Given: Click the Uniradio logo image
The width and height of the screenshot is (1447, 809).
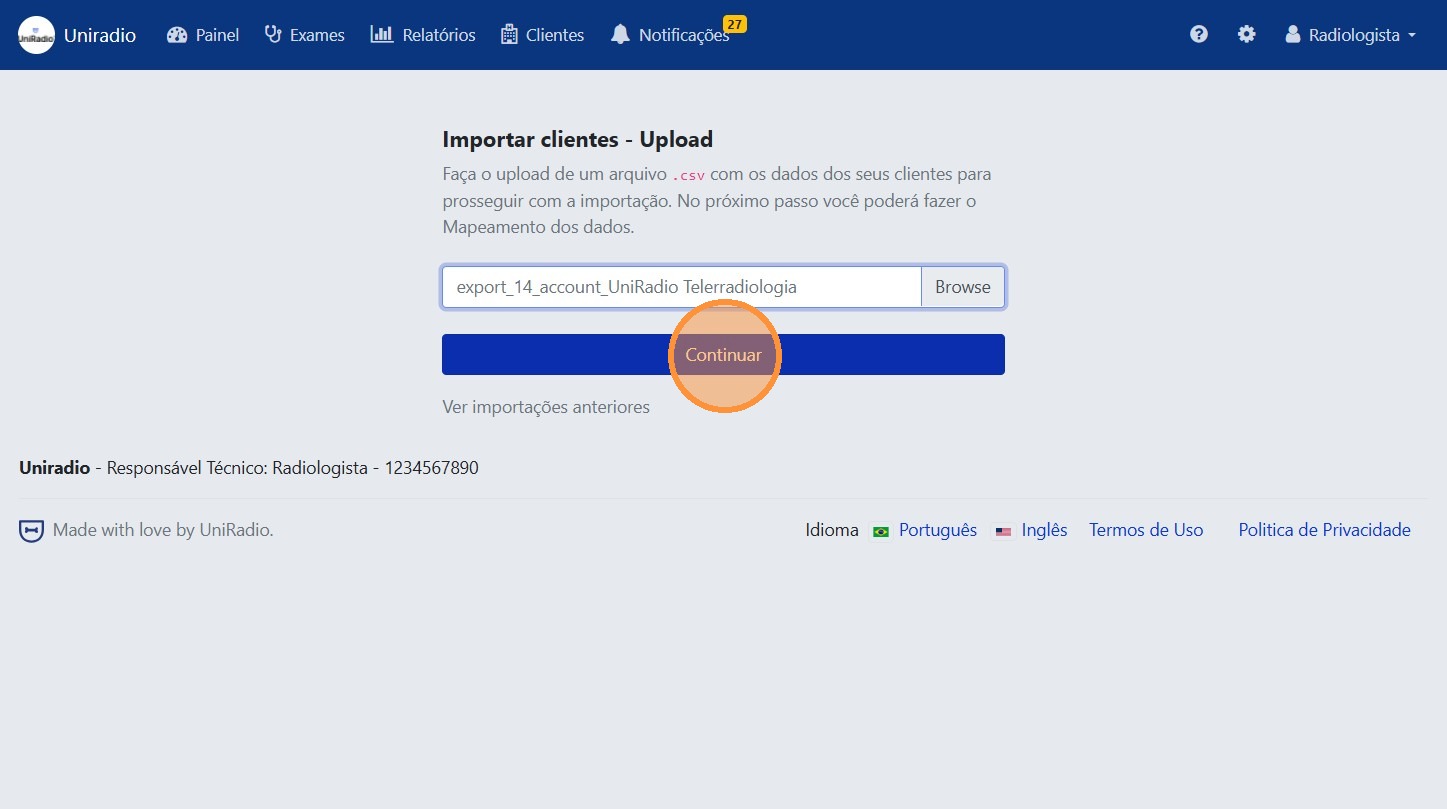Looking at the screenshot, I should click(36, 35).
